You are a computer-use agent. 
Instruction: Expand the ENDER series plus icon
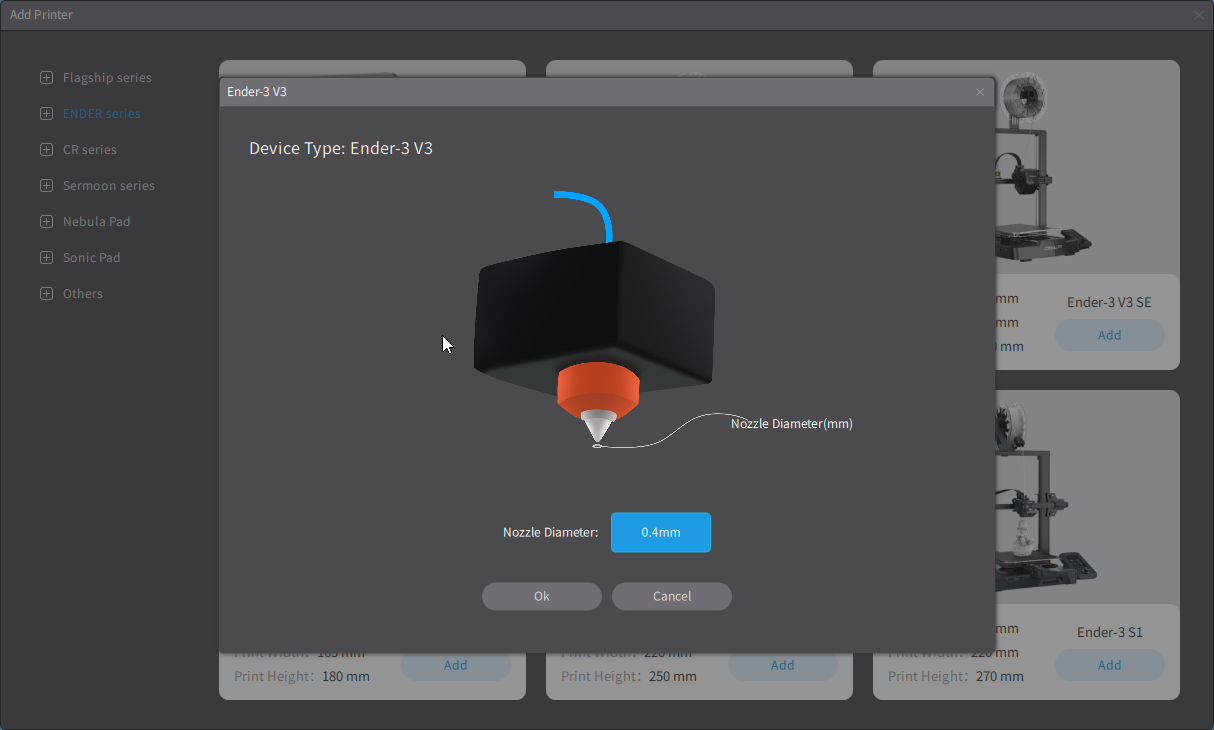coord(46,114)
